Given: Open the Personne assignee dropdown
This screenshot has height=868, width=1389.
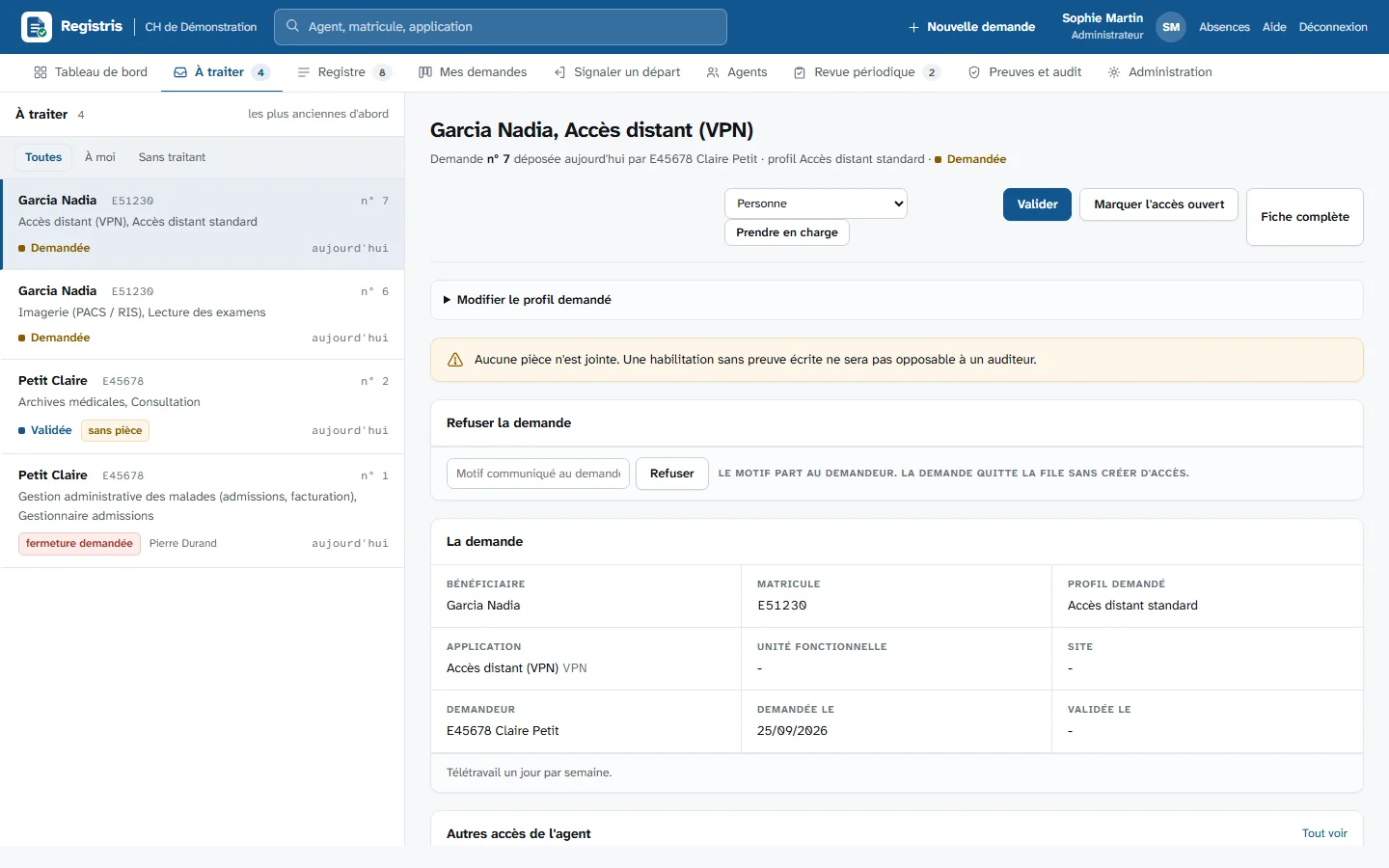Looking at the screenshot, I should 816,203.
